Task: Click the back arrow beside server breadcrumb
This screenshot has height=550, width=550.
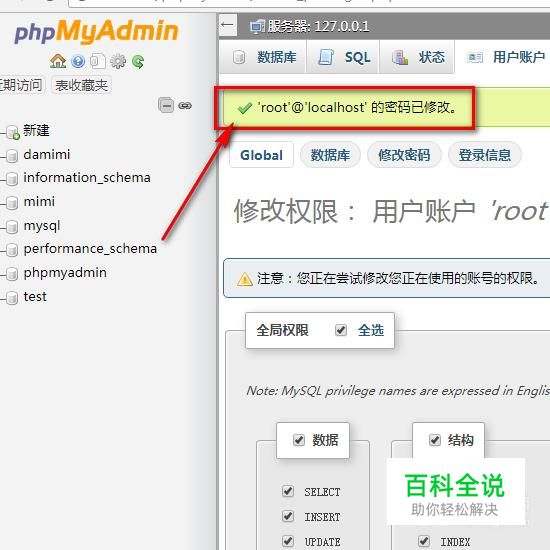Action: 228,25
